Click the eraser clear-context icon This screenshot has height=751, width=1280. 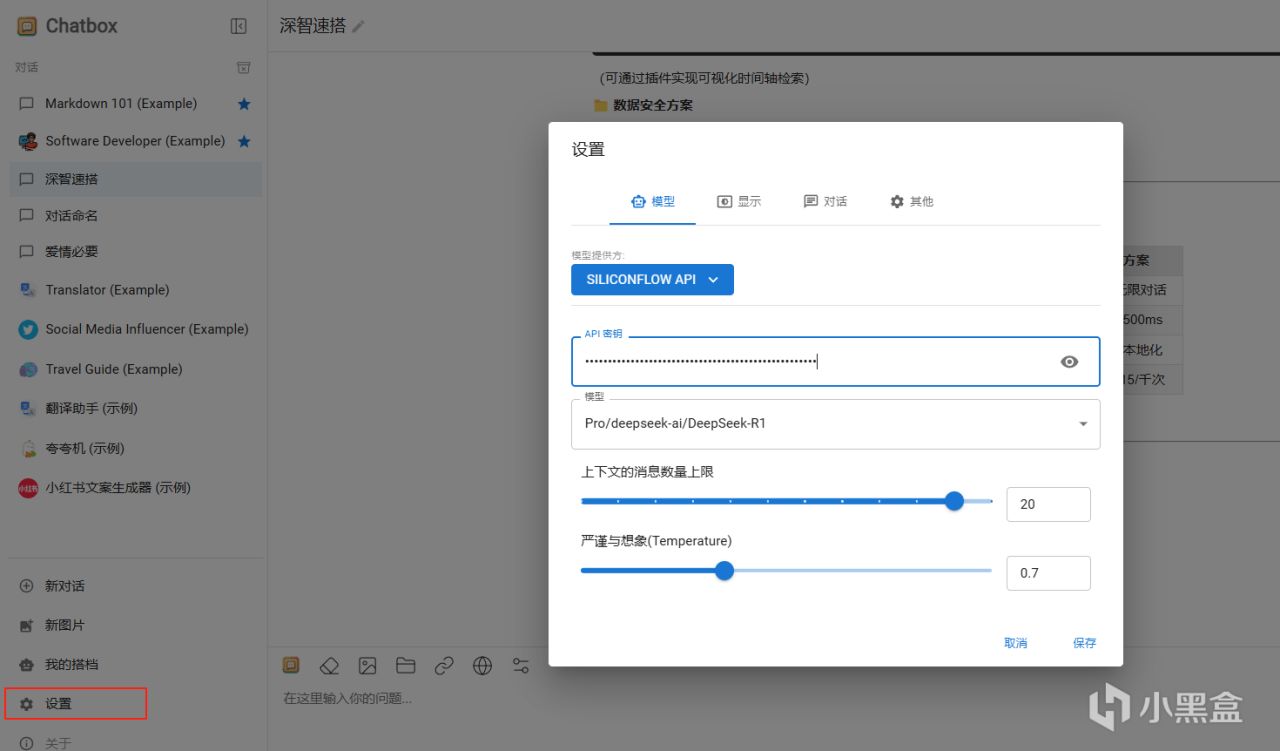coord(329,665)
